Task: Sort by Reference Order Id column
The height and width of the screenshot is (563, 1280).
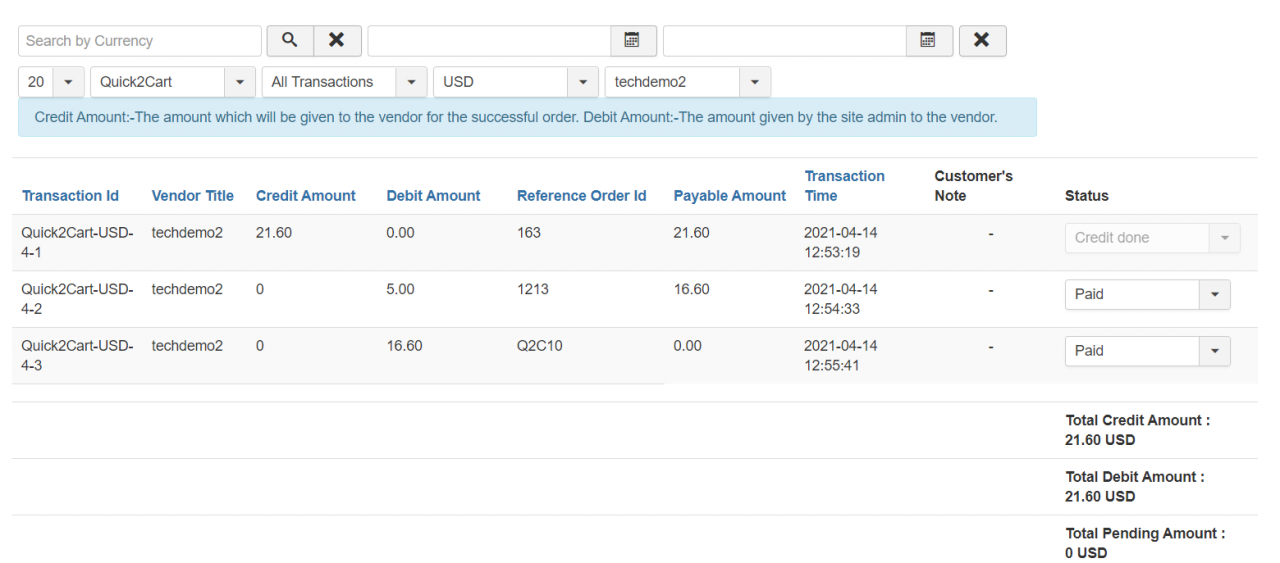Action: pos(581,196)
